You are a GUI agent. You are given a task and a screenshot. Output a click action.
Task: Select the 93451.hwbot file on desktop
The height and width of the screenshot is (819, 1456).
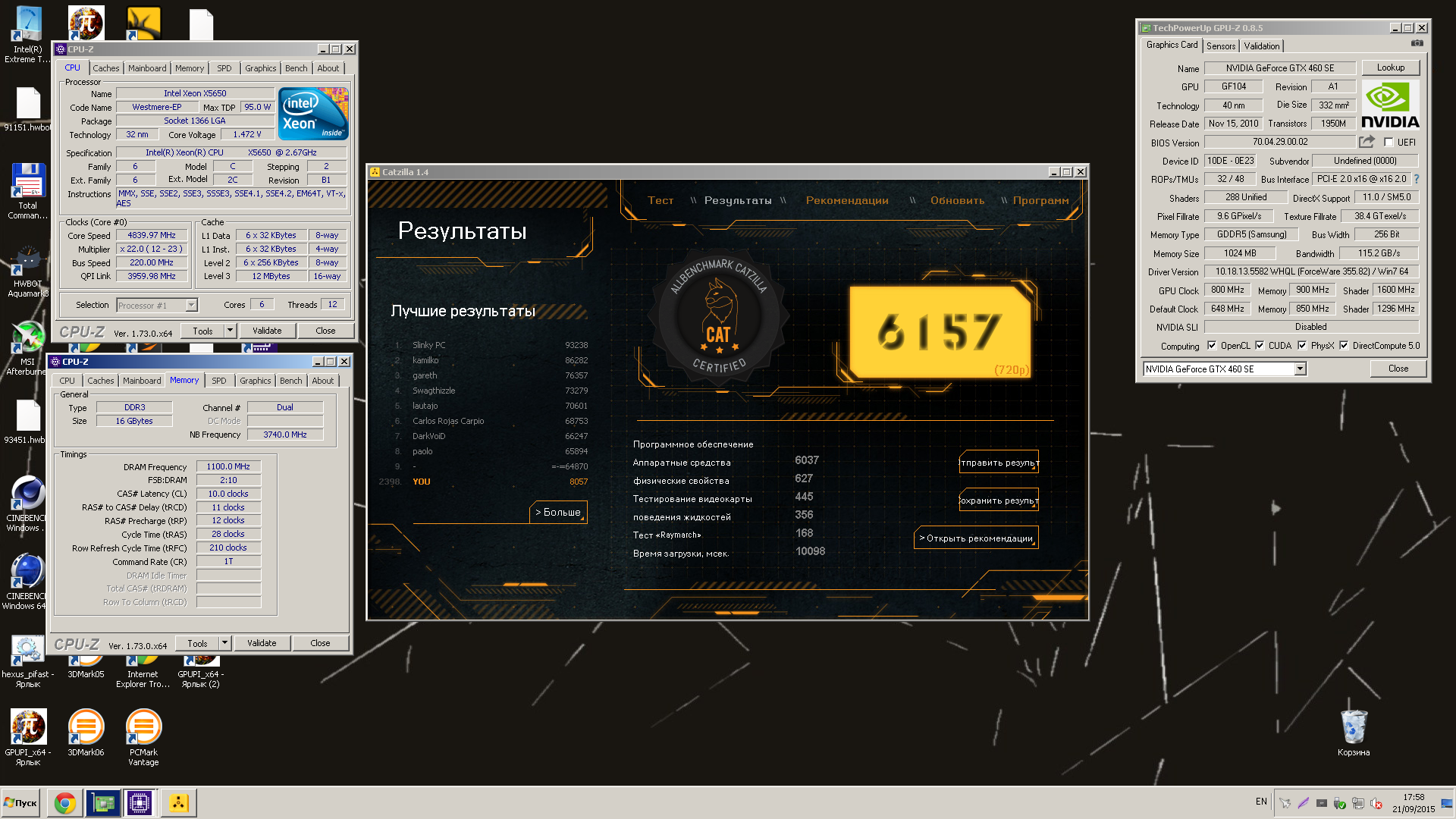(28, 422)
